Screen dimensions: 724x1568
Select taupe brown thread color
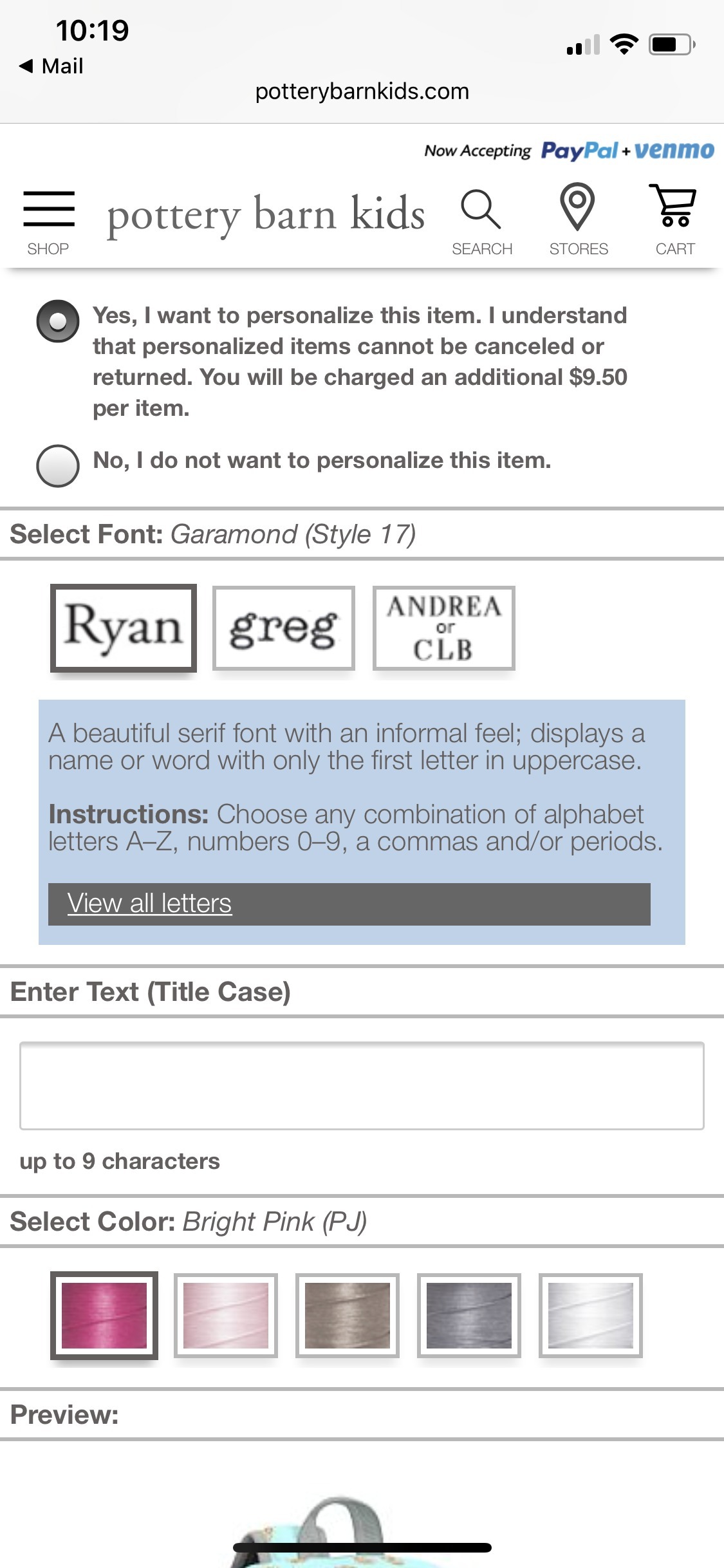pos(348,1316)
